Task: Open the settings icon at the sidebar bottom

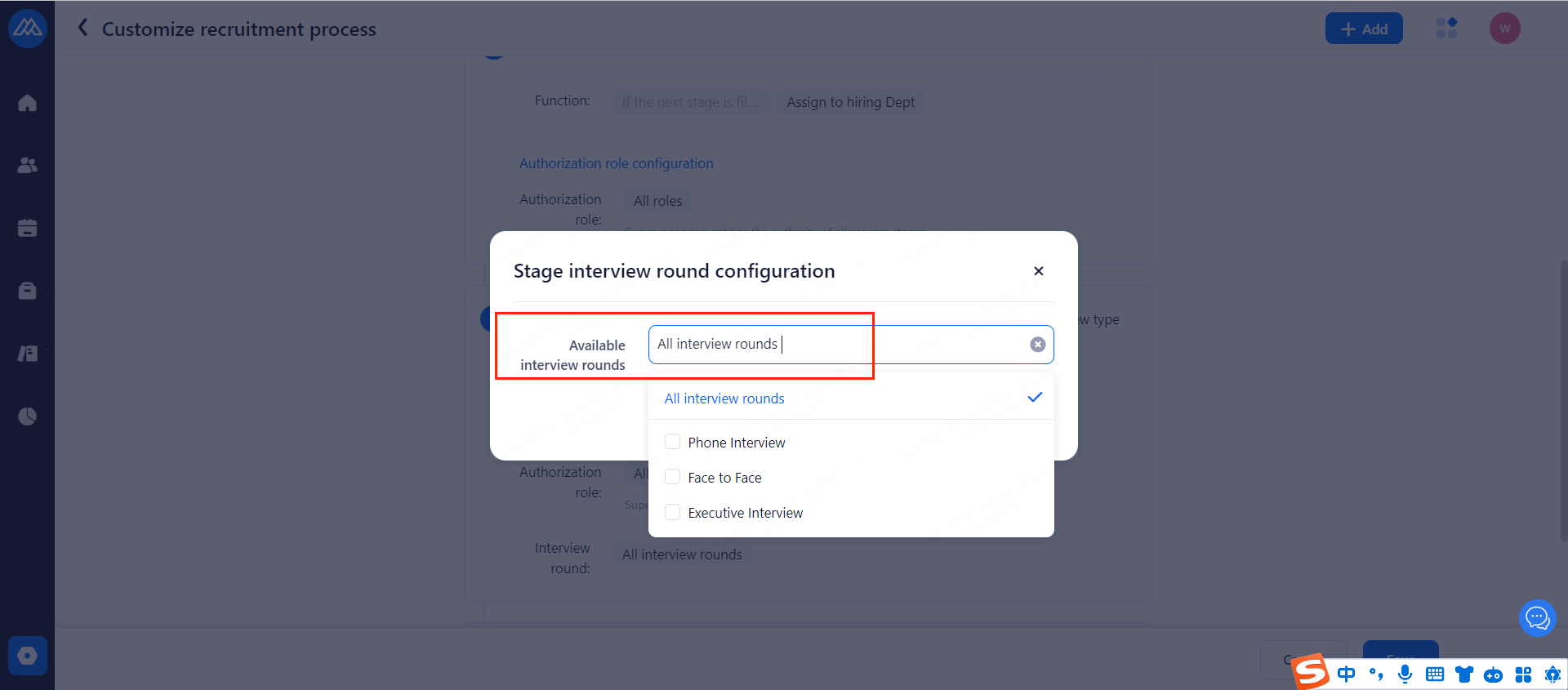Action: (x=27, y=656)
